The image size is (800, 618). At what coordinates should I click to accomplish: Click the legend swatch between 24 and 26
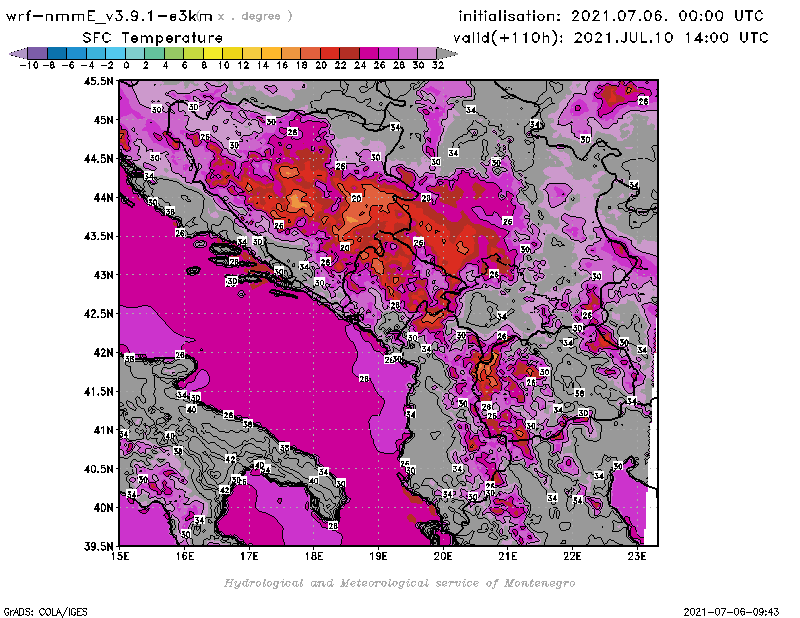click(369, 53)
